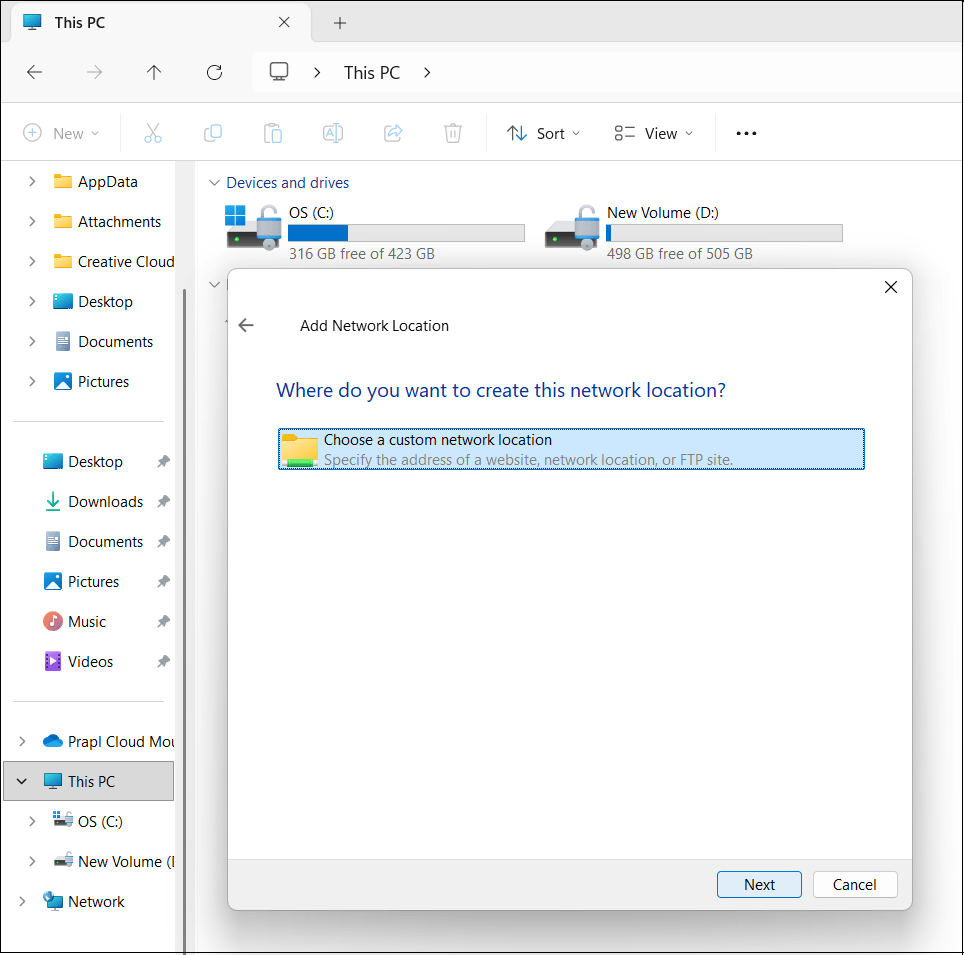Click the pin icon next to Videos

(163, 661)
